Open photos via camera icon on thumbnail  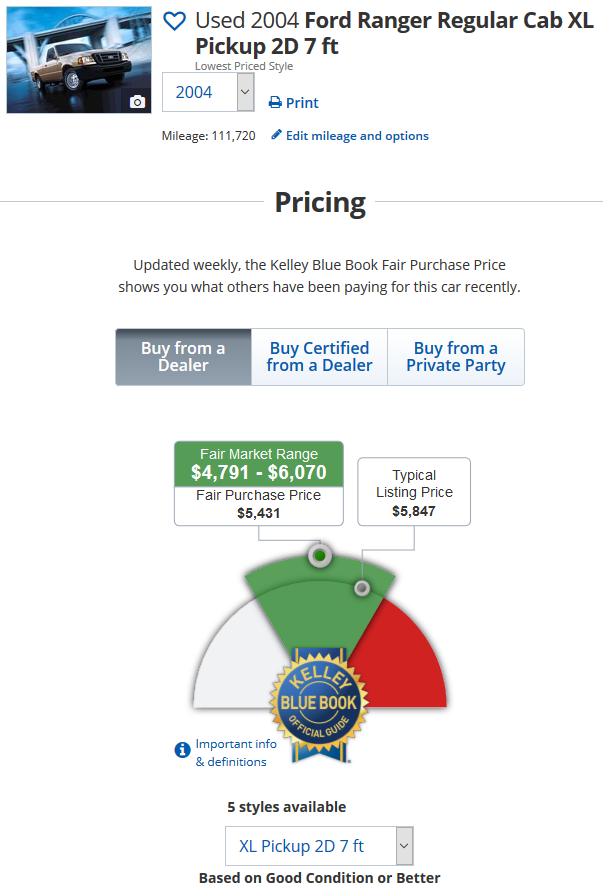[137, 102]
